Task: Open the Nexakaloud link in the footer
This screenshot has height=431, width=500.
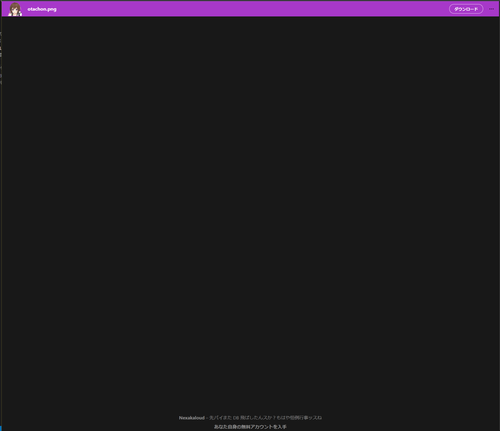Action: (192, 418)
